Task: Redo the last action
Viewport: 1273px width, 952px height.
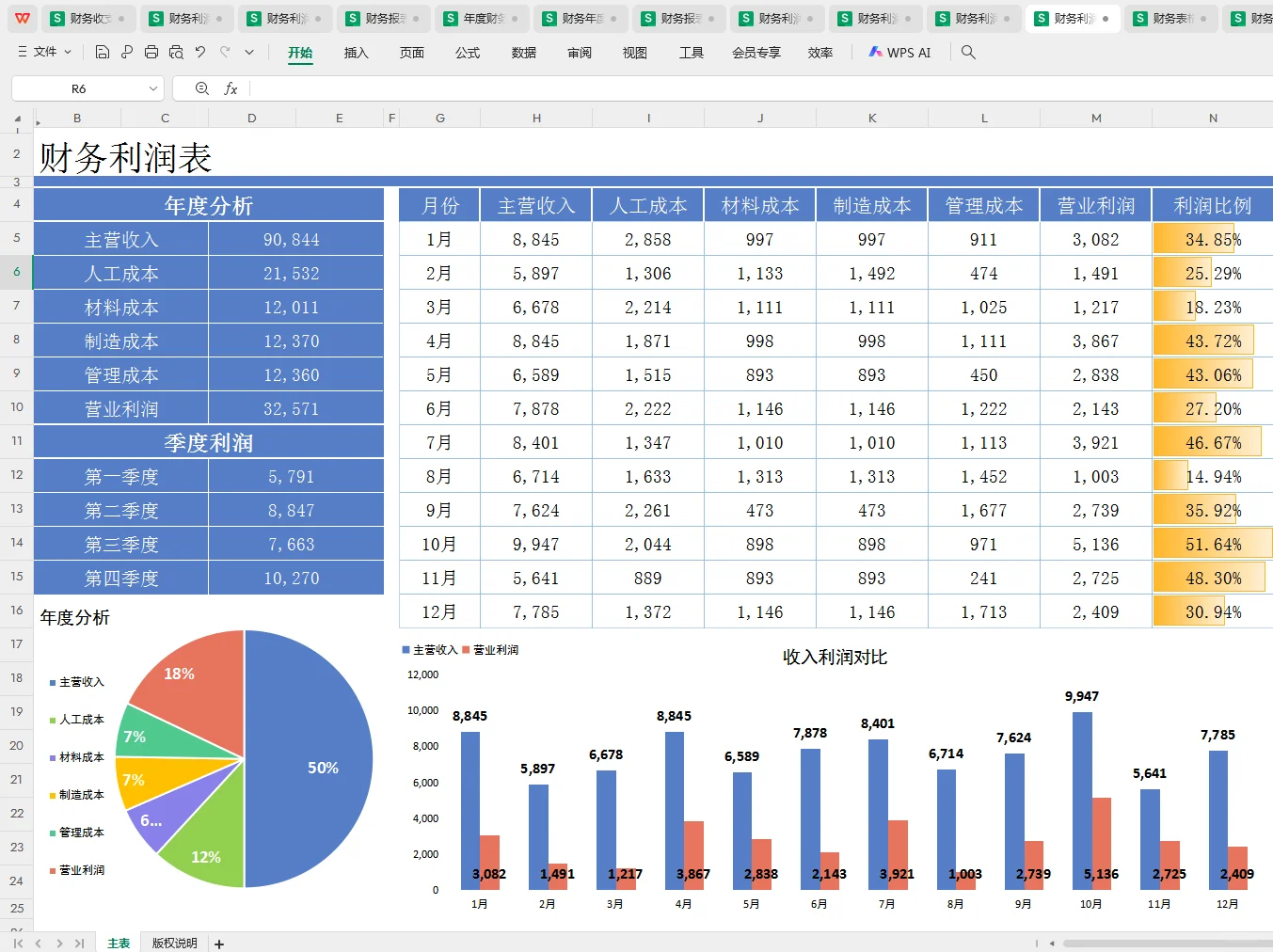Action: coord(223,53)
